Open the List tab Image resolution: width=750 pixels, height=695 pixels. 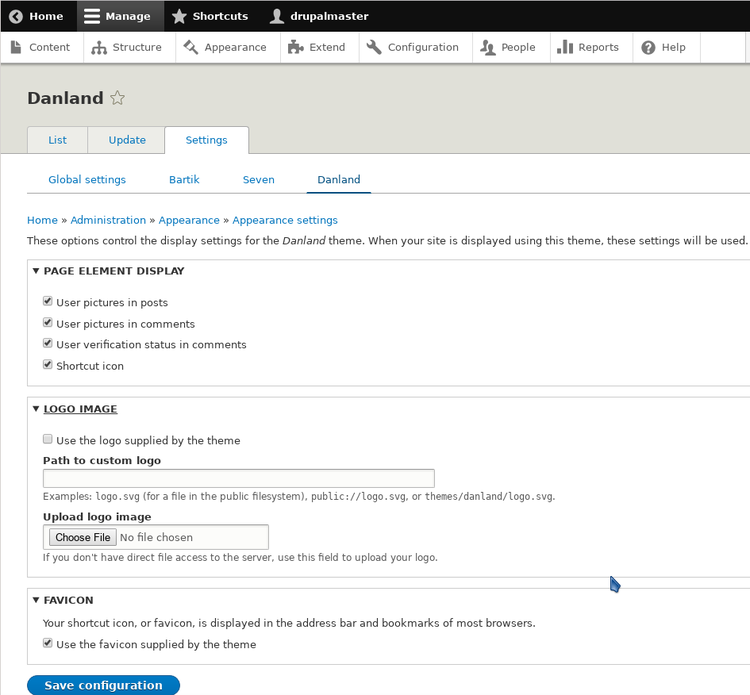[x=57, y=140]
